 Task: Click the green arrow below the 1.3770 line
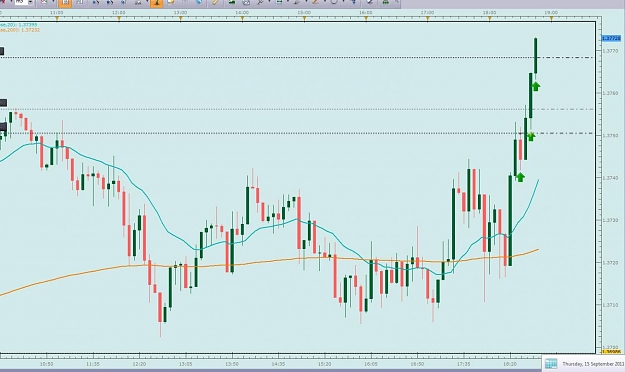(x=536, y=86)
